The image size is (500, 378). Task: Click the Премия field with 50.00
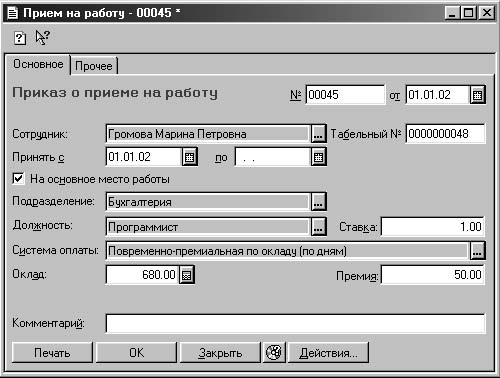[x=433, y=275]
